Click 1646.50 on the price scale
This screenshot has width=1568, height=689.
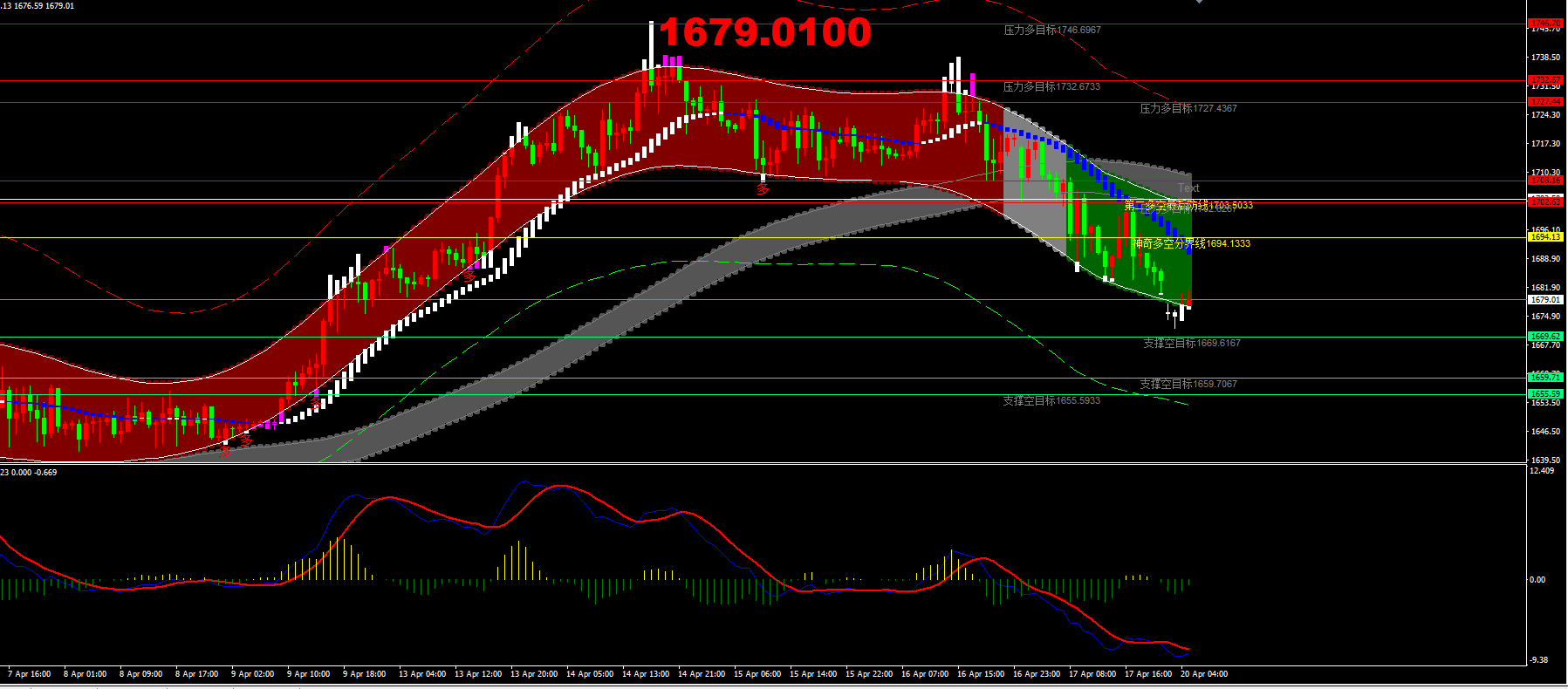click(1545, 432)
